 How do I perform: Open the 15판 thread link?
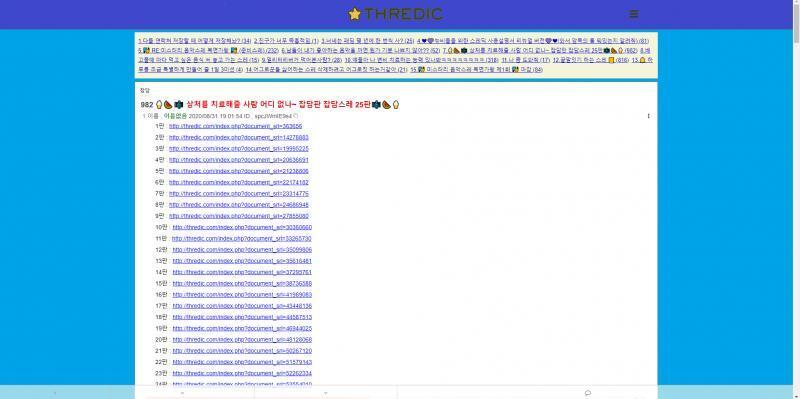[242, 284]
